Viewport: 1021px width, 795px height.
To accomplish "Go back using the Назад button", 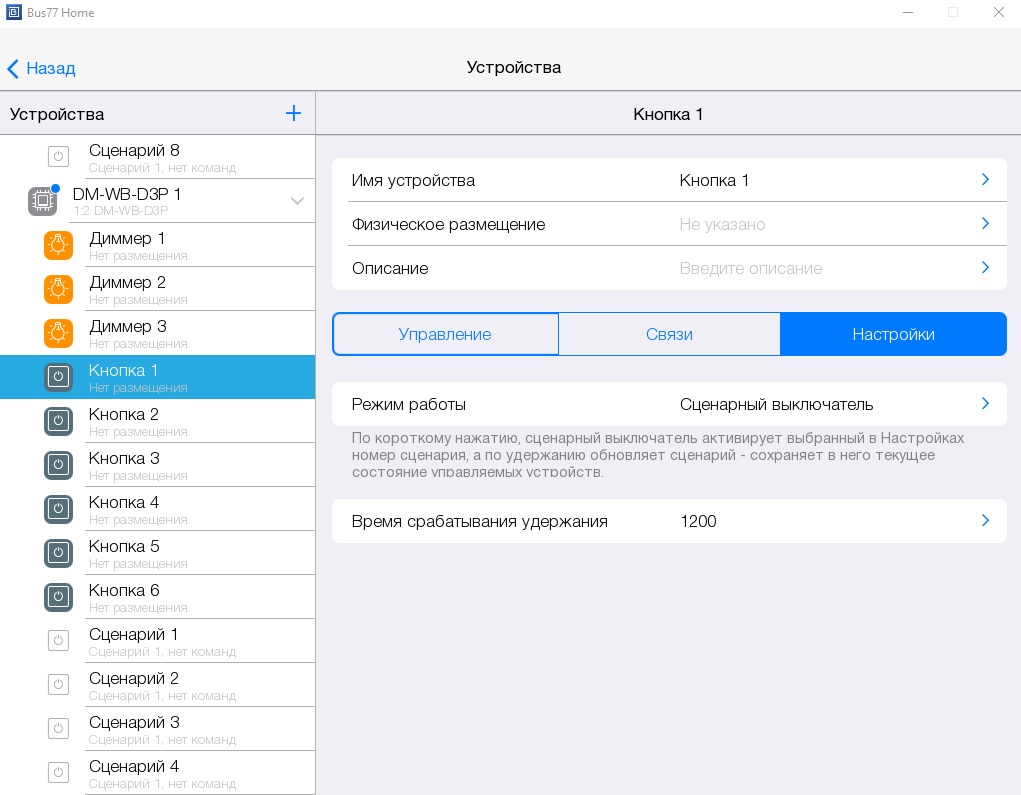I will coord(42,68).
